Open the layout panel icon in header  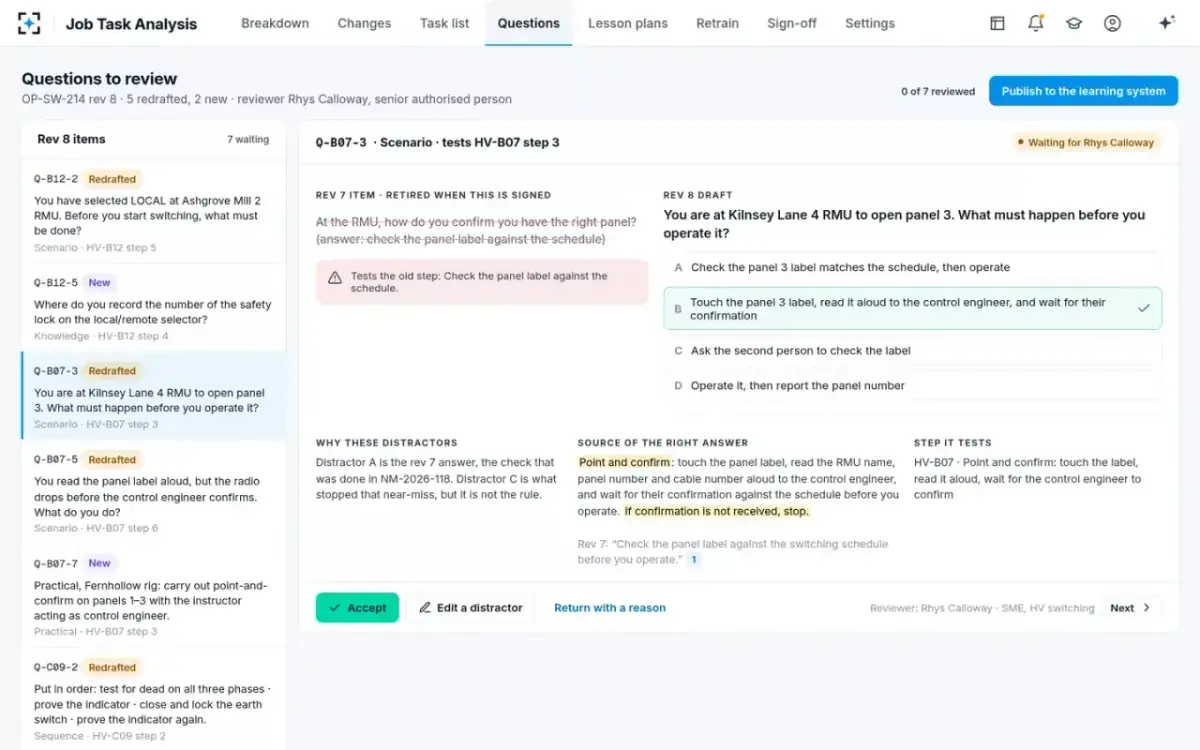[997, 23]
